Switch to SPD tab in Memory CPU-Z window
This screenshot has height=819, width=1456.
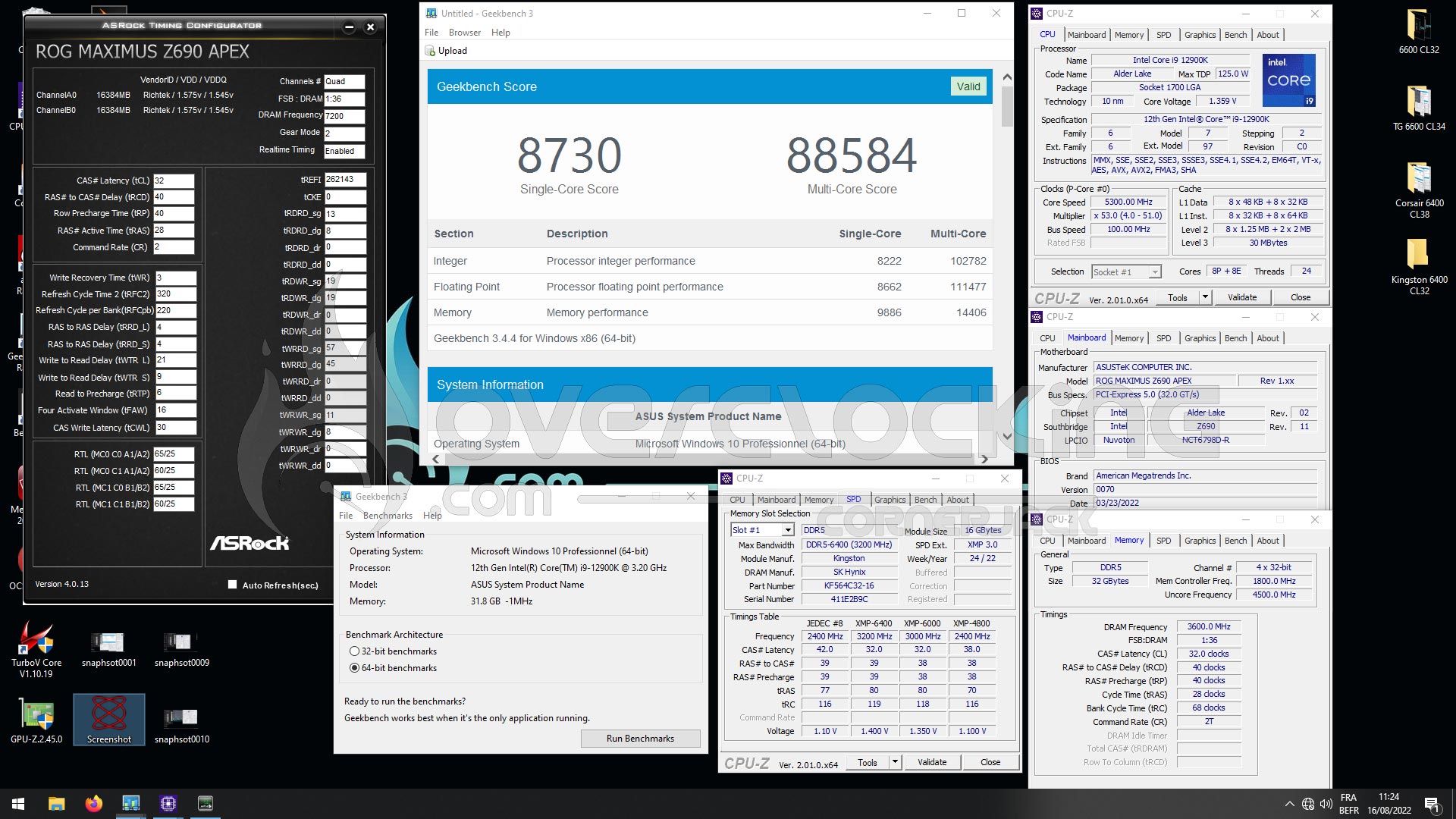tap(1163, 541)
